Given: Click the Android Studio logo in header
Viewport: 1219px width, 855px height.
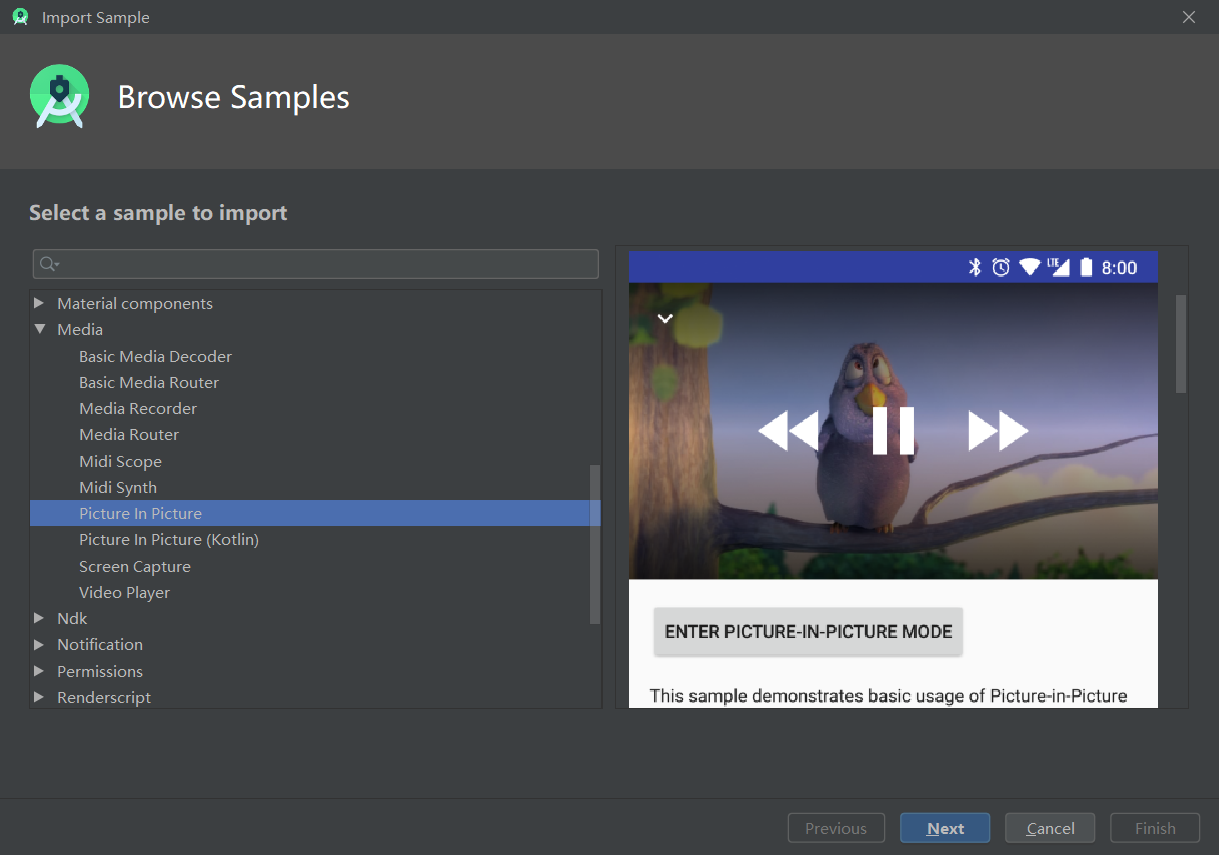Looking at the screenshot, I should pyautogui.click(x=60, y=97).
